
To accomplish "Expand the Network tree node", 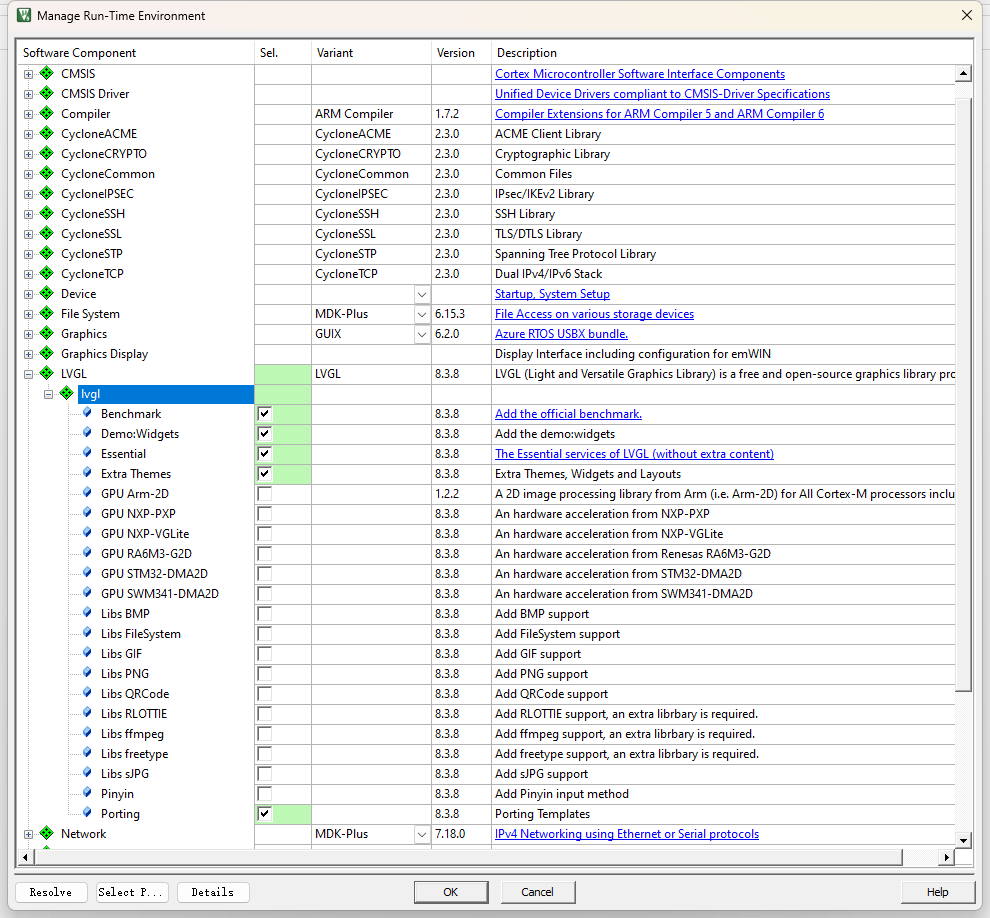I will (x=28, y=835).
